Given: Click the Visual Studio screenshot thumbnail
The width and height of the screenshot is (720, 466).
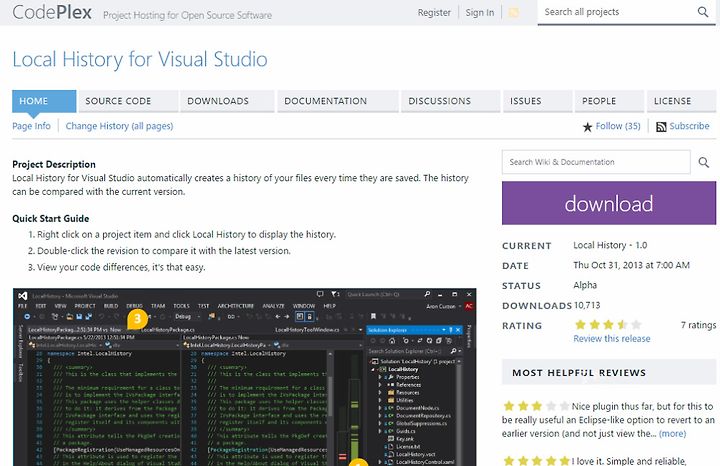Looking at the screenshot, I should [x=244, y=377].
